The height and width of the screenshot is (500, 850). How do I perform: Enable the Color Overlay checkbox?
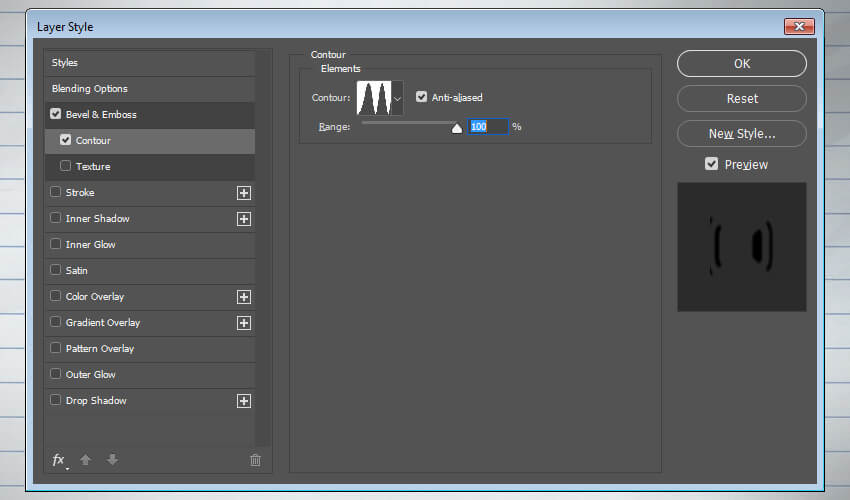click(x=55, y=296)
